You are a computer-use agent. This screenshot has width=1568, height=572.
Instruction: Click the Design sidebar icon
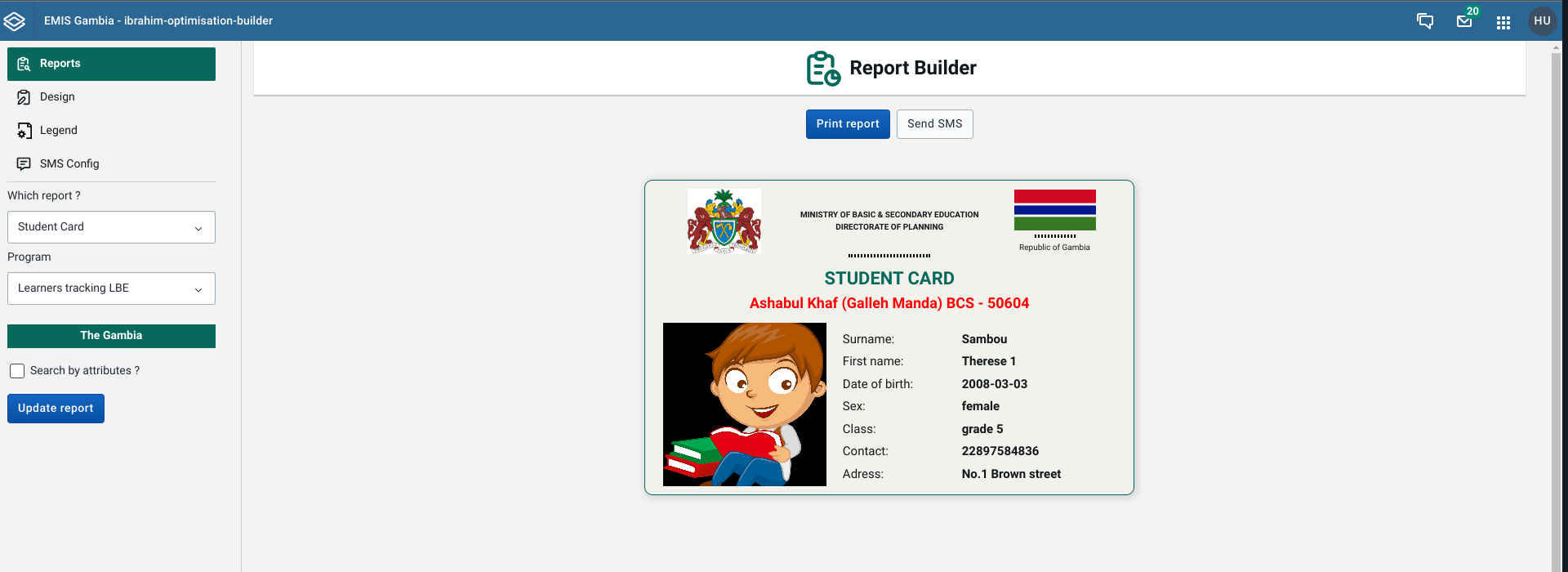[24, 97]
